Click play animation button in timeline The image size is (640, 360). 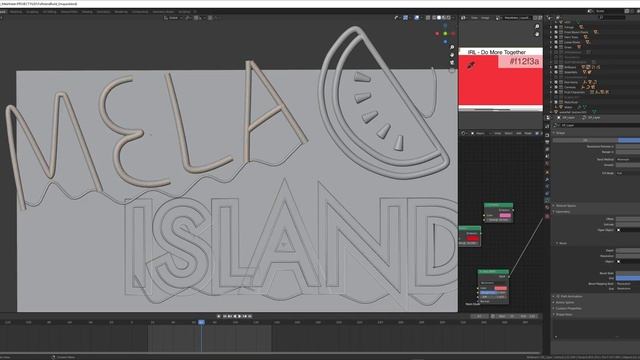coord(239,316)
